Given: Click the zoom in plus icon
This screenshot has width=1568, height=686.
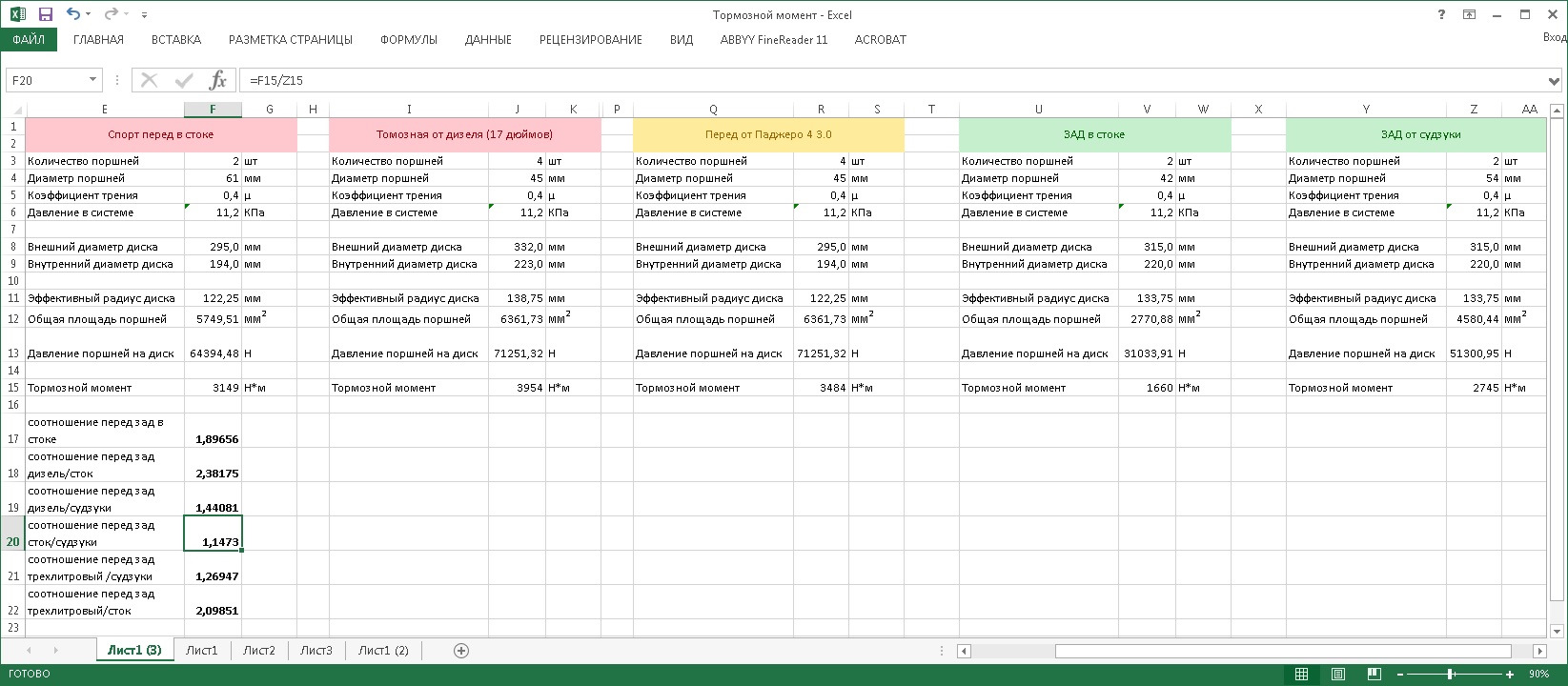Looking at the screenshot, I should pyautogui.click(x=1510, y=675).
